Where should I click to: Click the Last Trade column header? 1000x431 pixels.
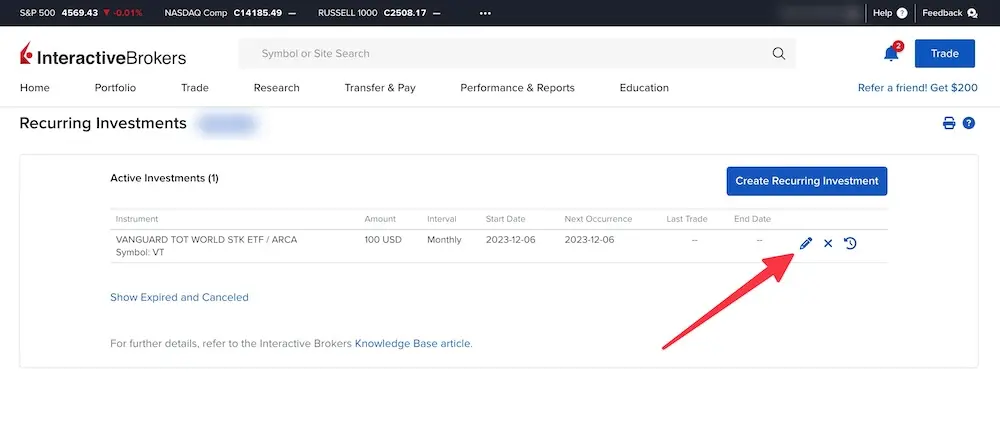click(x=687, y=219)
